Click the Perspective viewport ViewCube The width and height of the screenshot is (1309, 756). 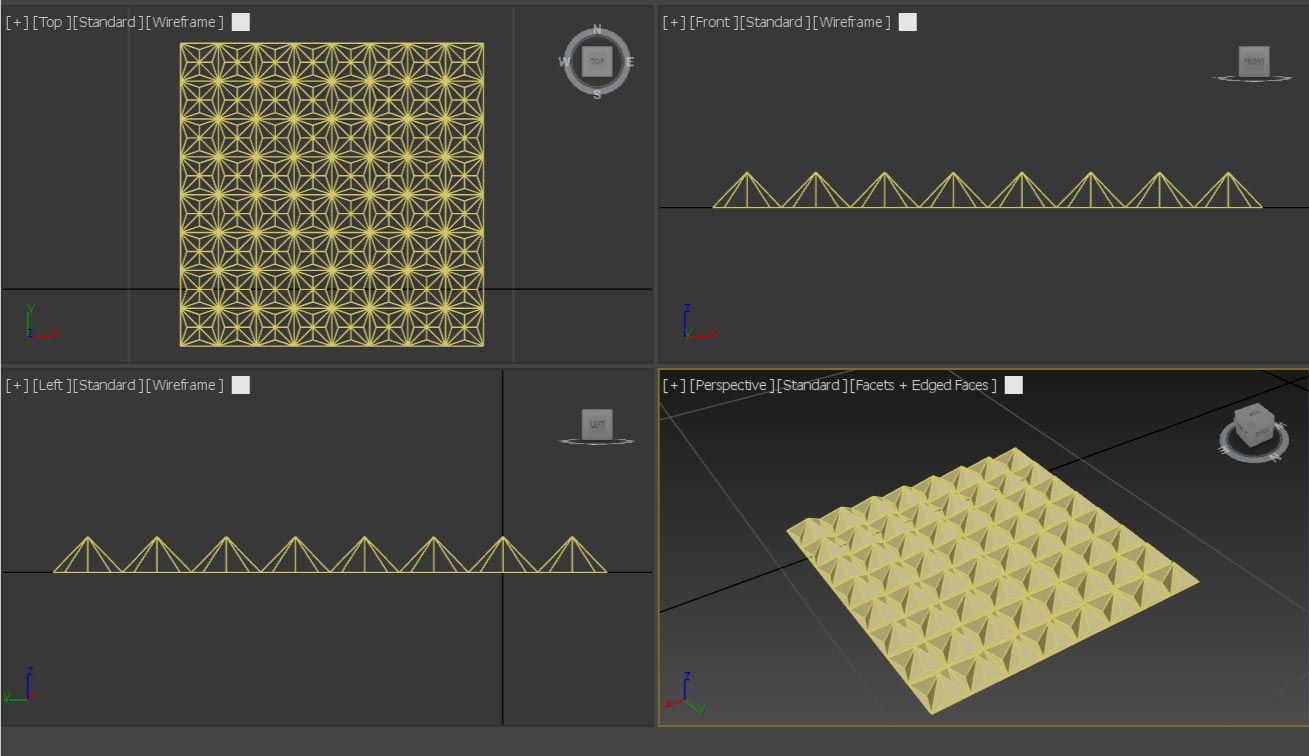click(x=1254, y=425)
